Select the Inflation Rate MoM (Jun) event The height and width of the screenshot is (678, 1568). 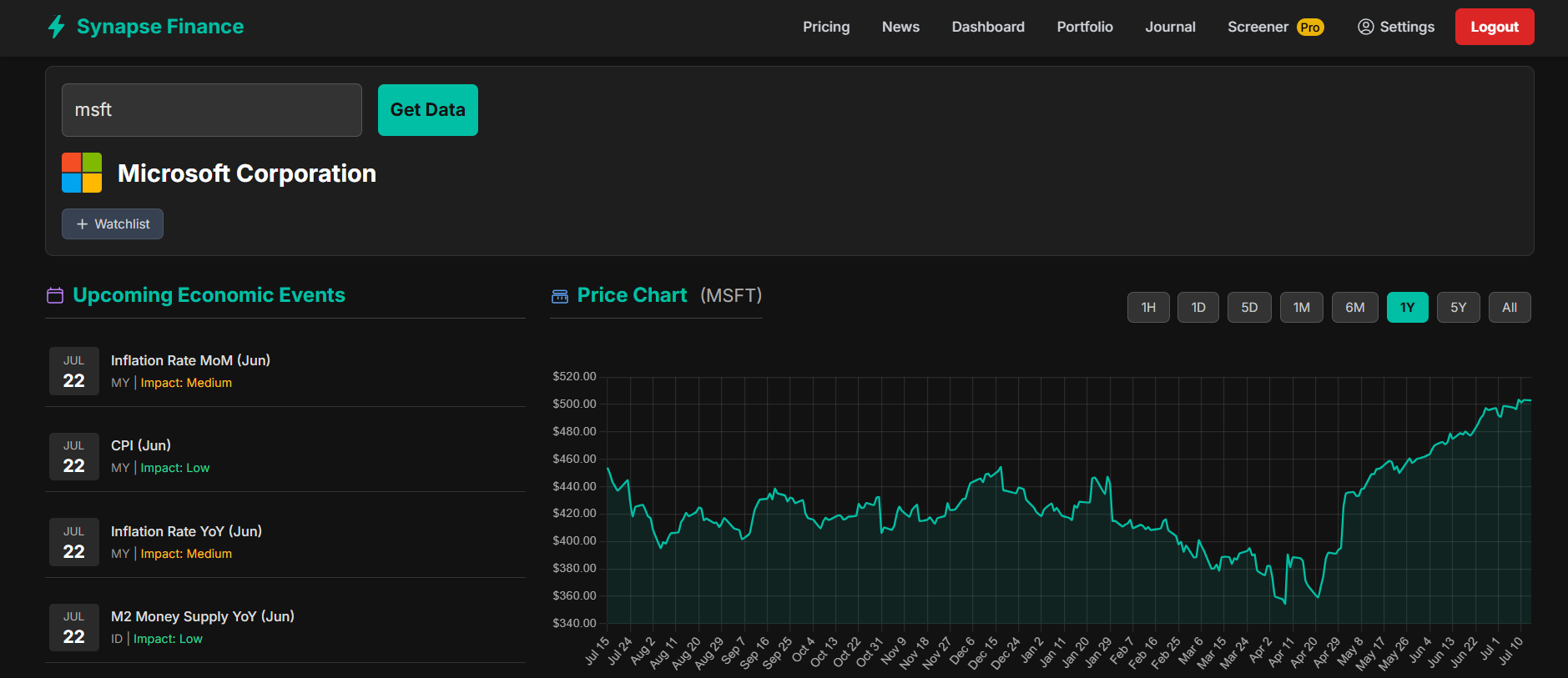pos(285,371)
